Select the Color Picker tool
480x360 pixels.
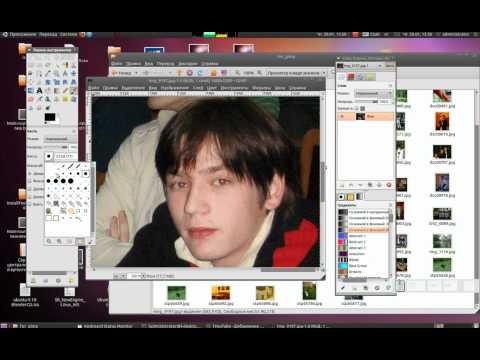(48, 73)
